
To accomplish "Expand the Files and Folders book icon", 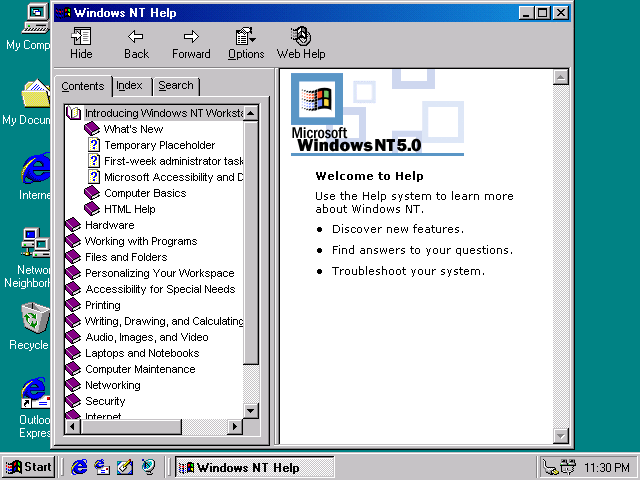I will click(x=73, y=257).
